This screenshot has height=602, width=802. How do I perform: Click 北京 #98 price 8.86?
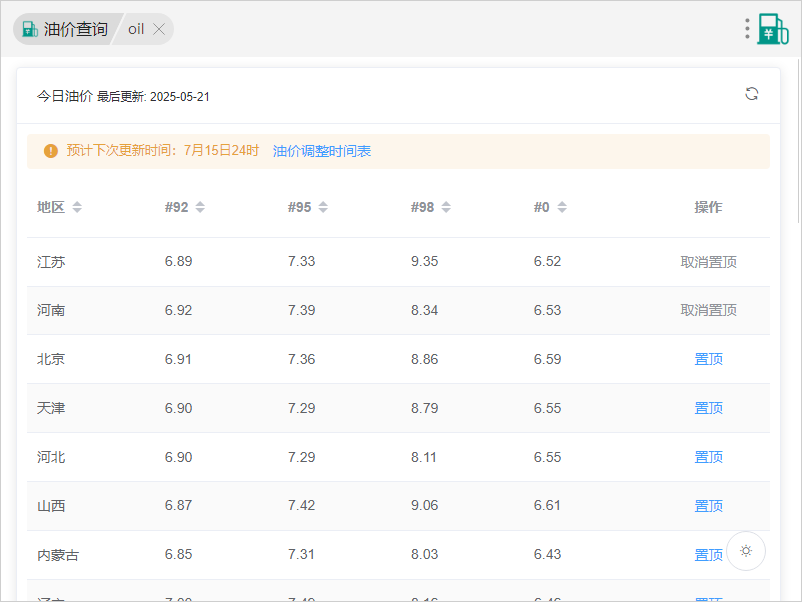pyautogui.click(x=425, y=359)
